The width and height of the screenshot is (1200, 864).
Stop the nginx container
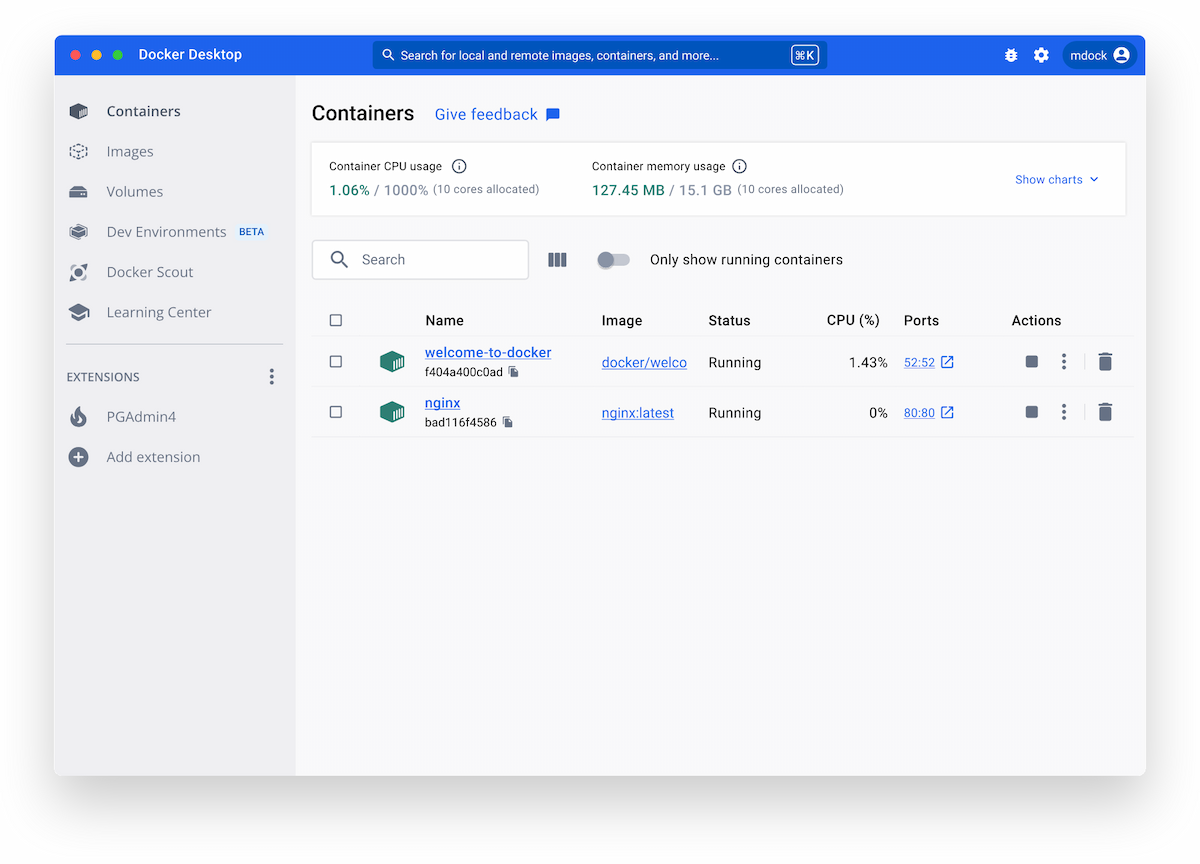tap(1031, 412)
